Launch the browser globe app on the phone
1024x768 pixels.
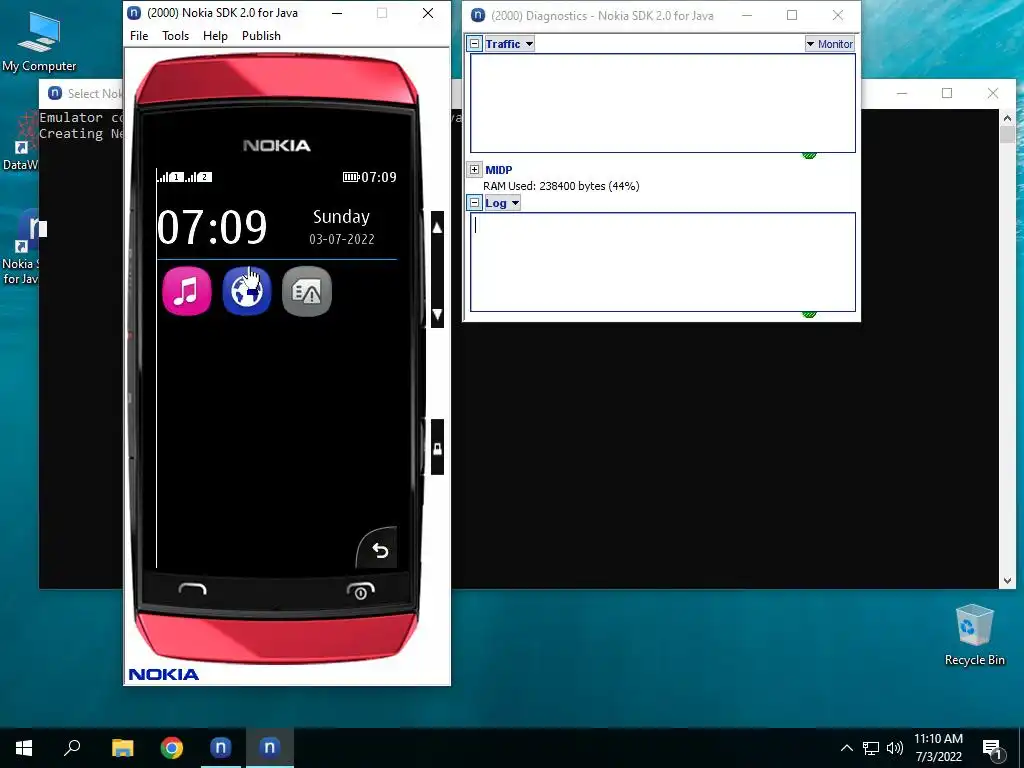click(247, 291)
